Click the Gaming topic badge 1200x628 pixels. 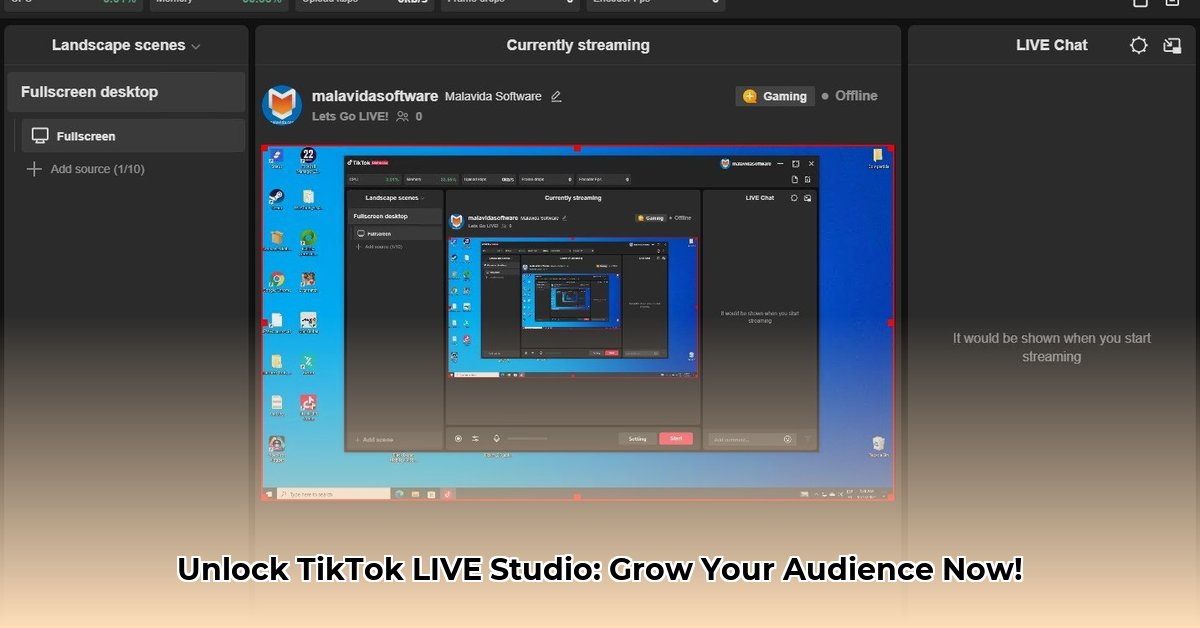[775, 96]
